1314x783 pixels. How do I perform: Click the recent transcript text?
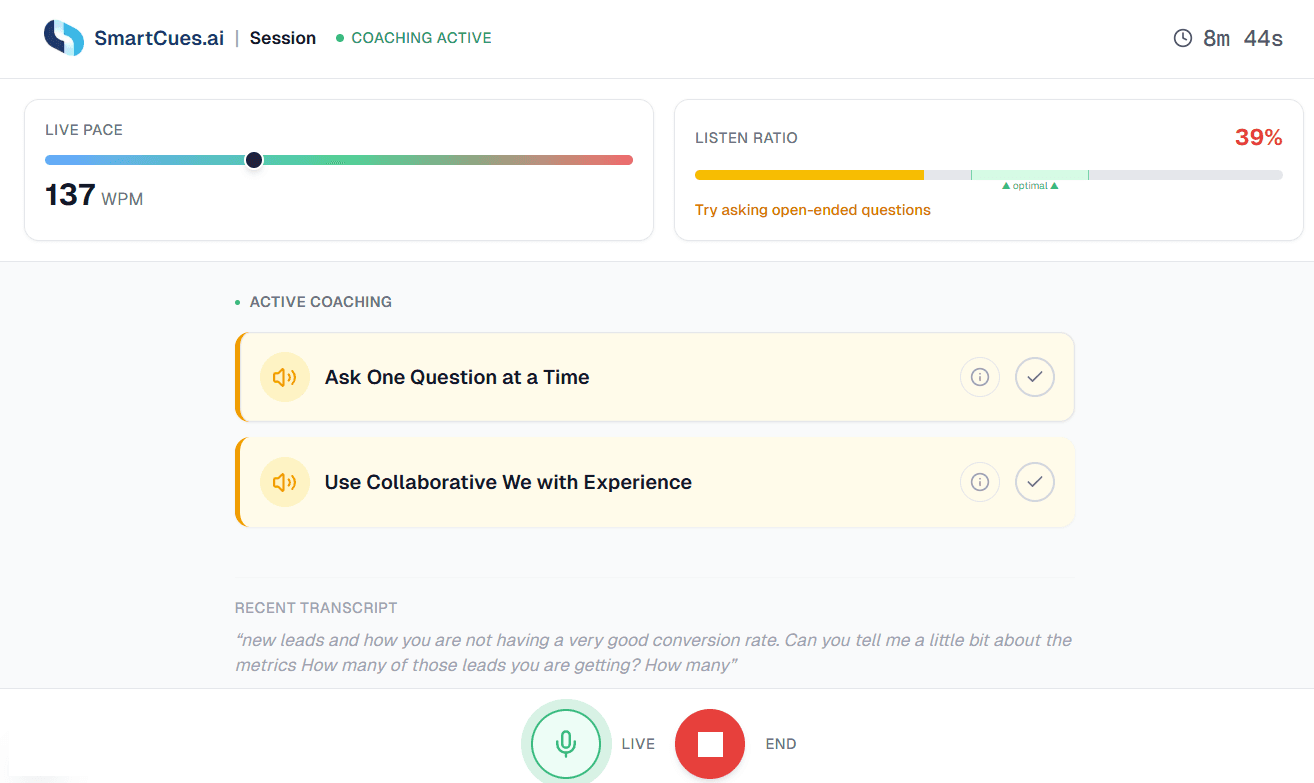tap(650, 651)
